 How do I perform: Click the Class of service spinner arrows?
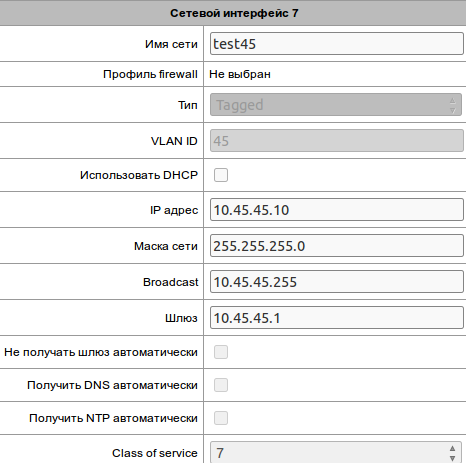pos(452,453)
